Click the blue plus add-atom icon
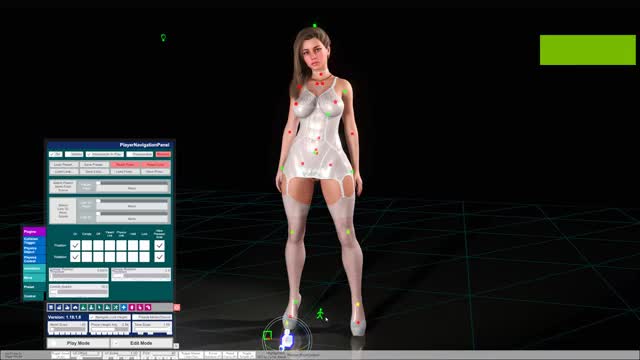 point(124,307)
